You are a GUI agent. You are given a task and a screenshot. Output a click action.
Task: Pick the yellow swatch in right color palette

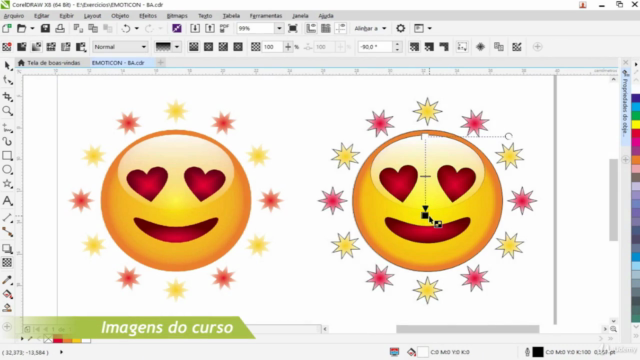pos(636,124)
